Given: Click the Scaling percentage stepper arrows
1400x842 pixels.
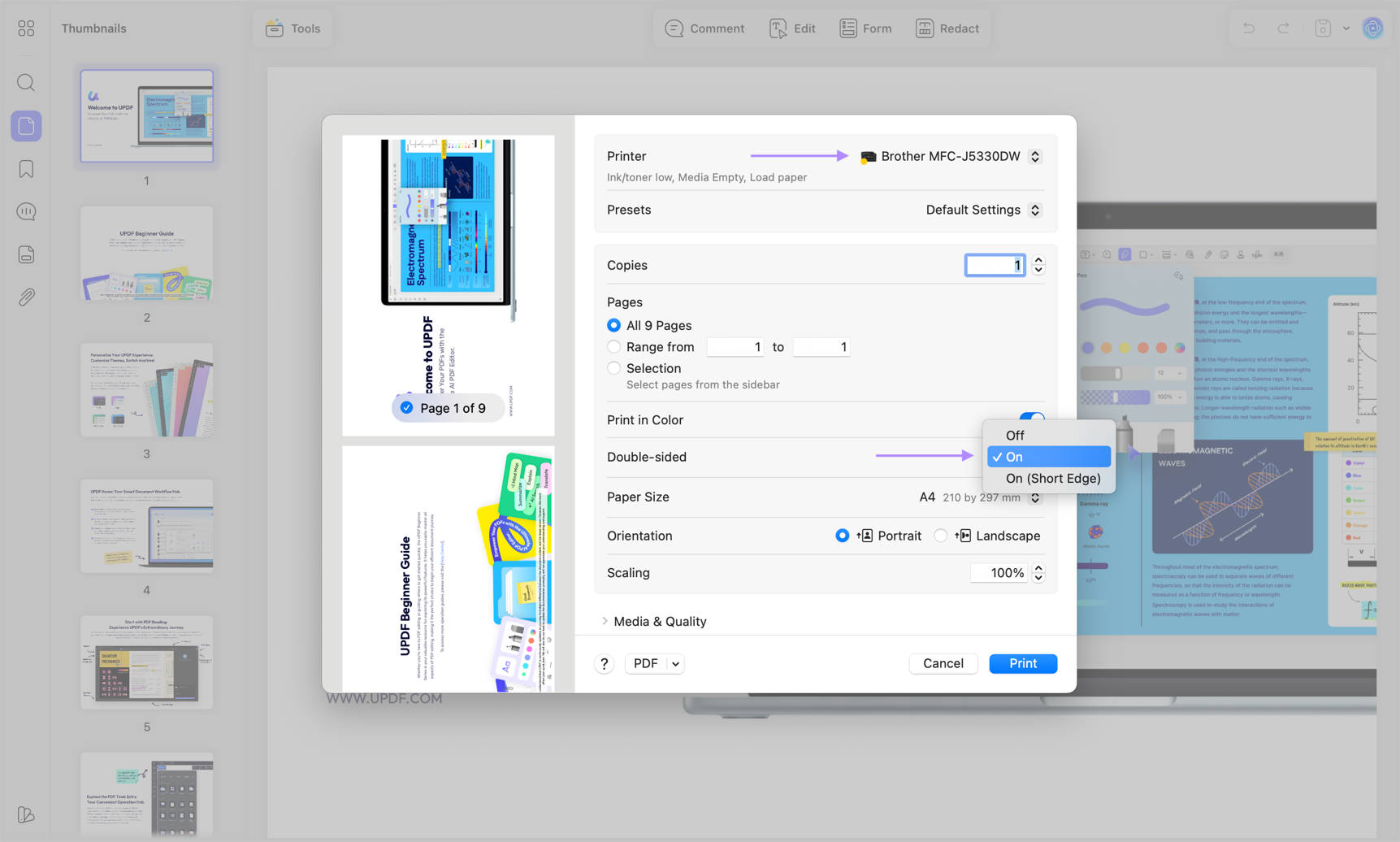Looking at the screenshot, I should 1038,573.
